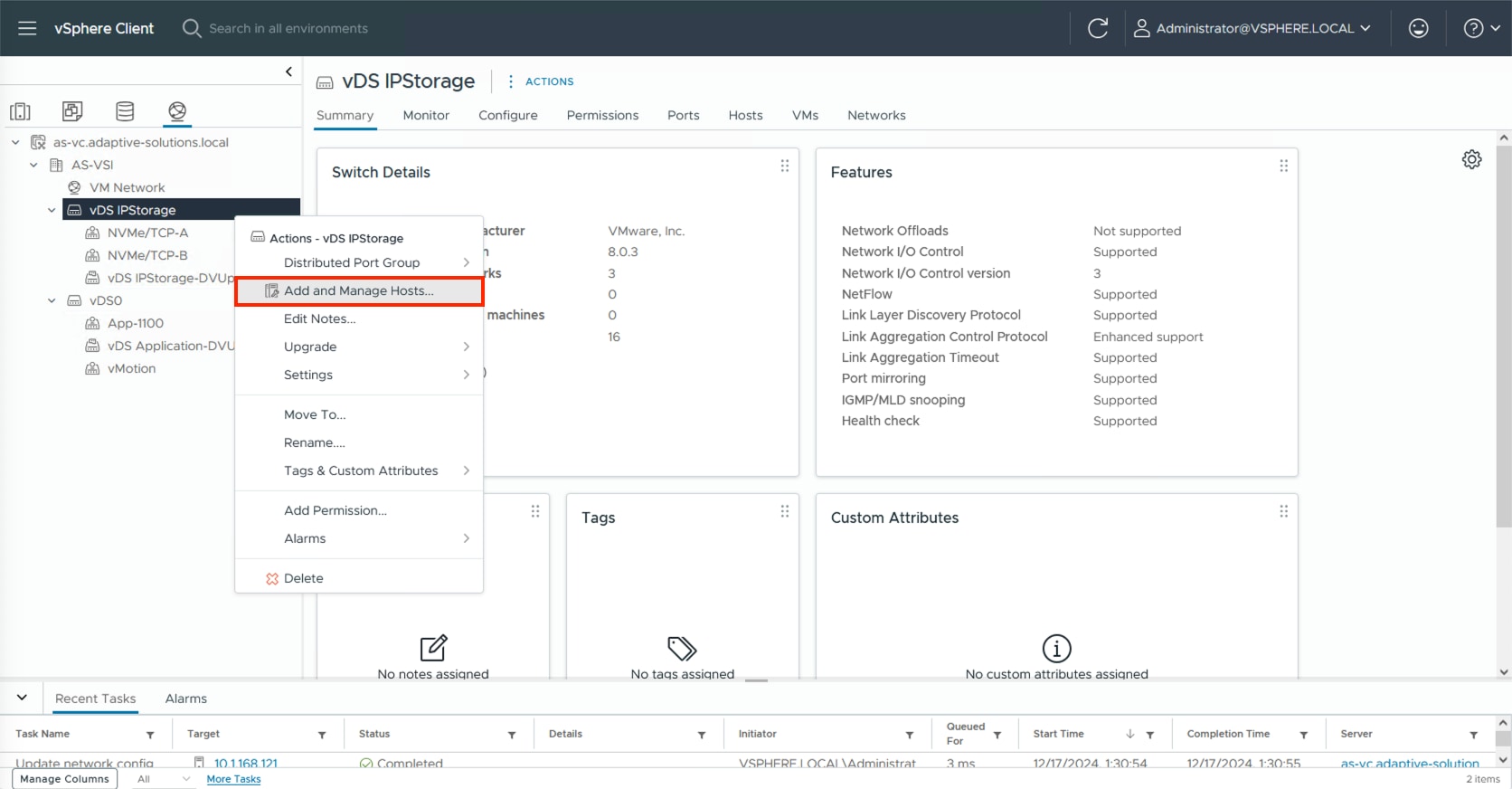
Task: Click the note icon in the Notes card
Action: [x=433, y=648]
